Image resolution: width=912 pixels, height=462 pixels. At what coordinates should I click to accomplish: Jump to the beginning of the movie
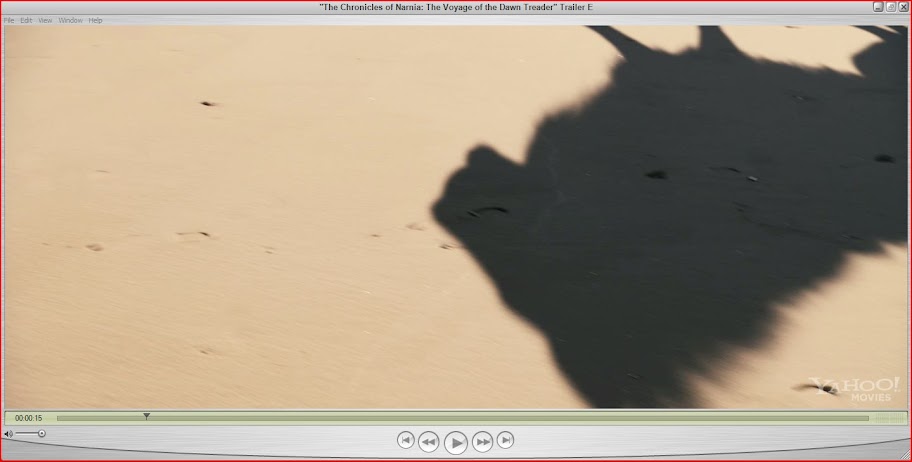click(x=405, y=440)
